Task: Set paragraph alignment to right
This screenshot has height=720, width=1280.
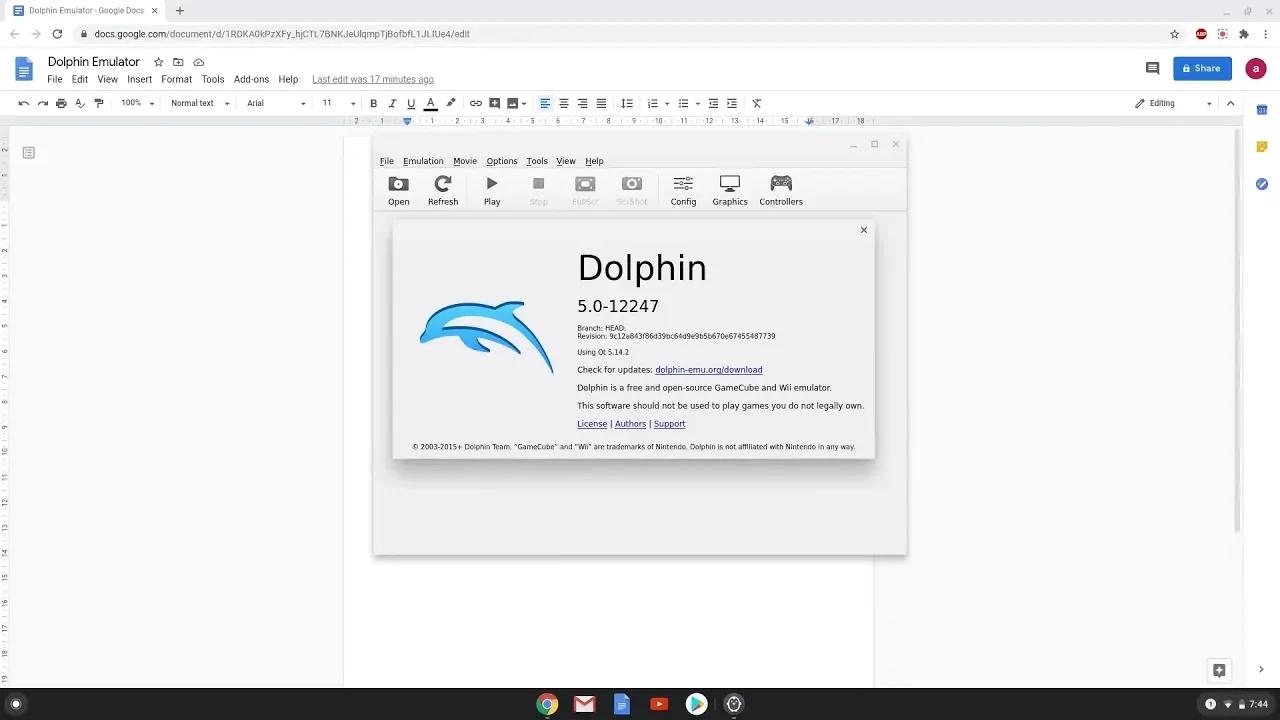Action: [583, 103]
